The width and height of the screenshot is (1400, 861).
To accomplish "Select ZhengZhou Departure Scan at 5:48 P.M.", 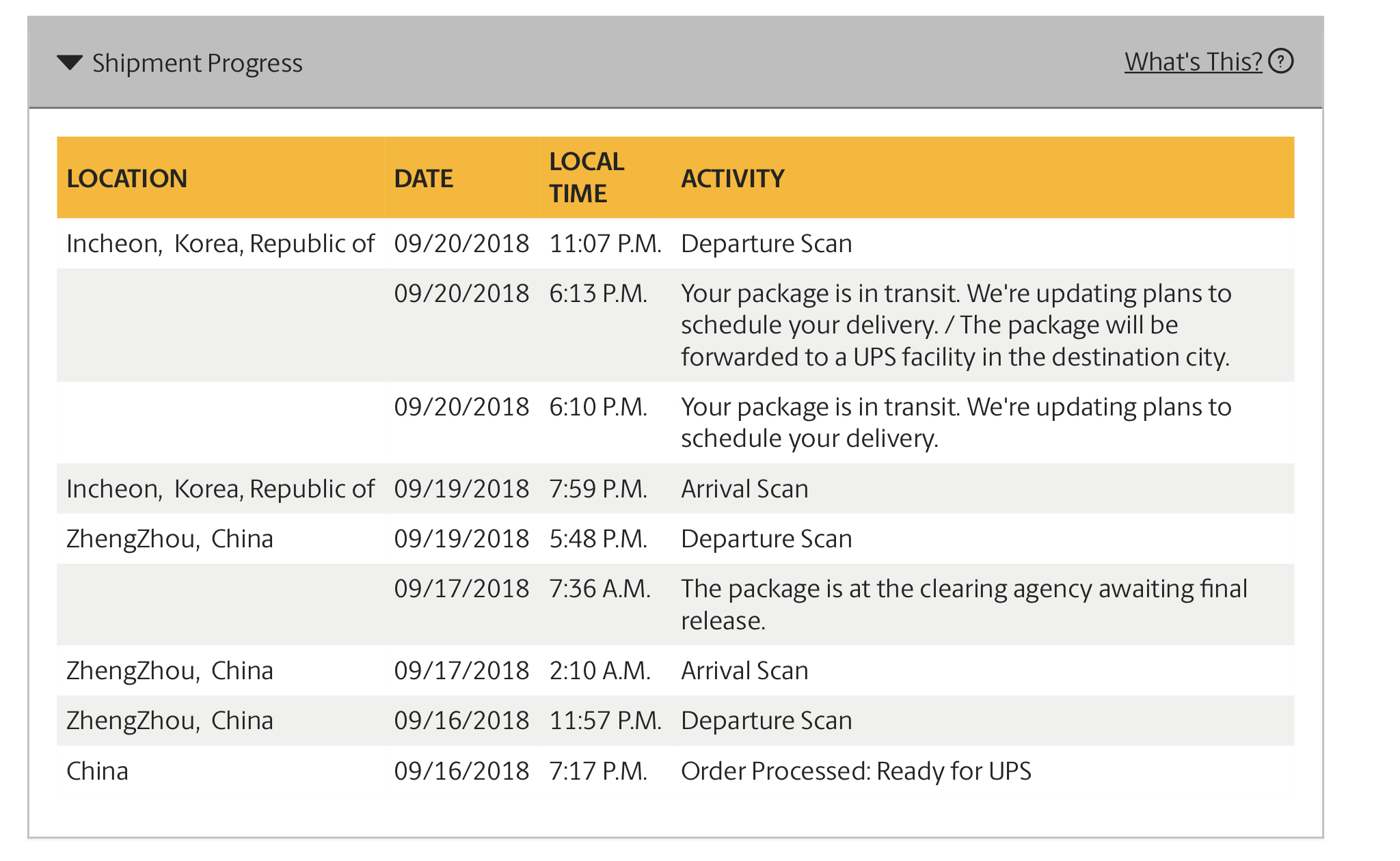I will 675,538.
